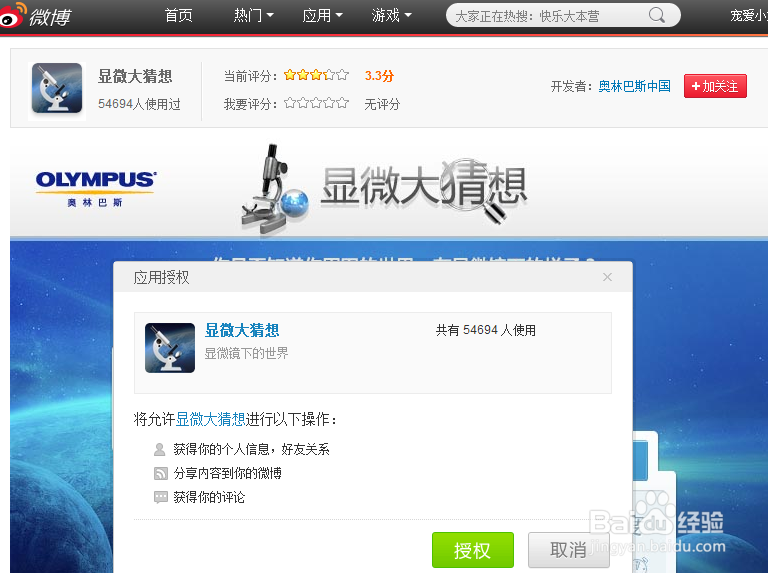
Task: Click the Weibo logo icon
Action: tap(12, 15)
